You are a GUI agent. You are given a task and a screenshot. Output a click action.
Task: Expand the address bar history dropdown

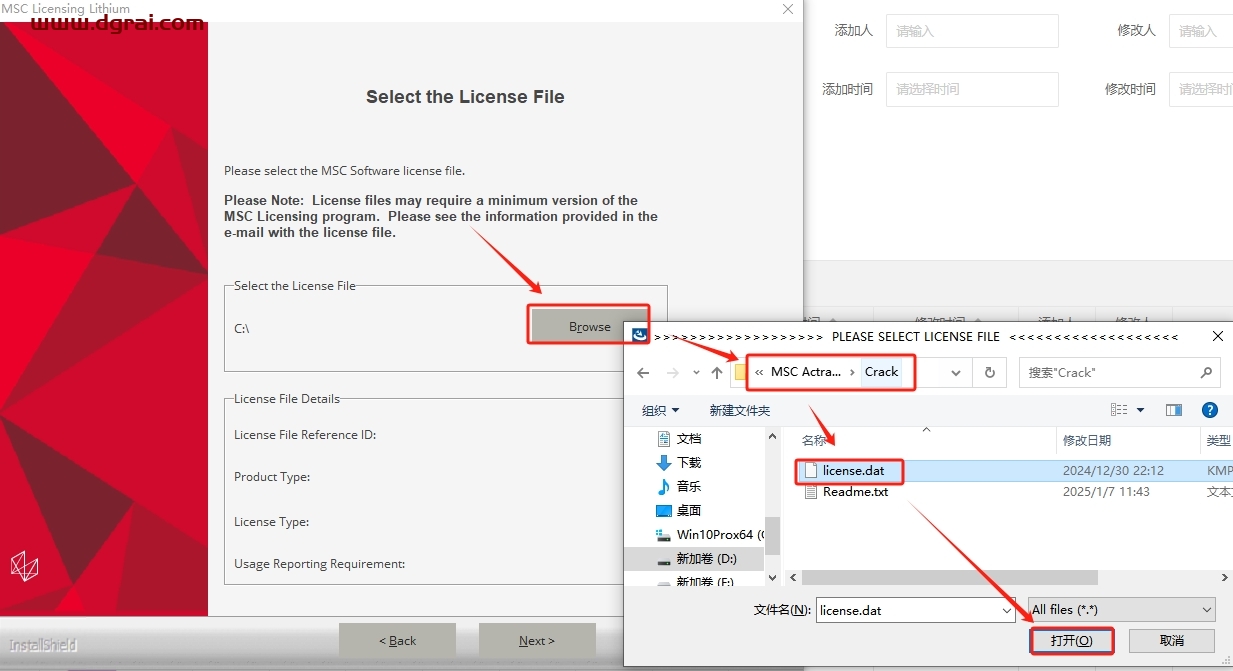point(957,372)
